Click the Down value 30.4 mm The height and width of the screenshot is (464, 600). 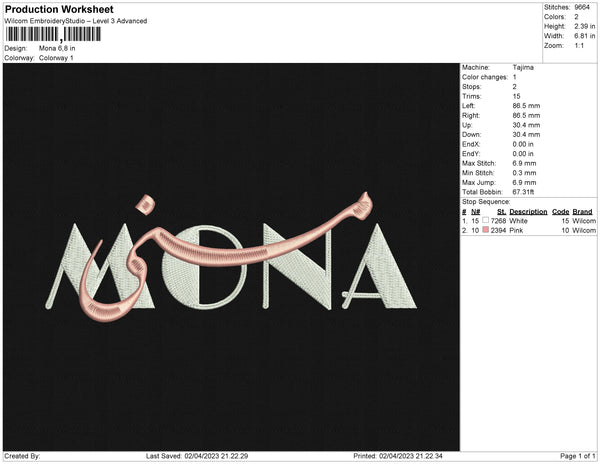click(x=526, y=135)
